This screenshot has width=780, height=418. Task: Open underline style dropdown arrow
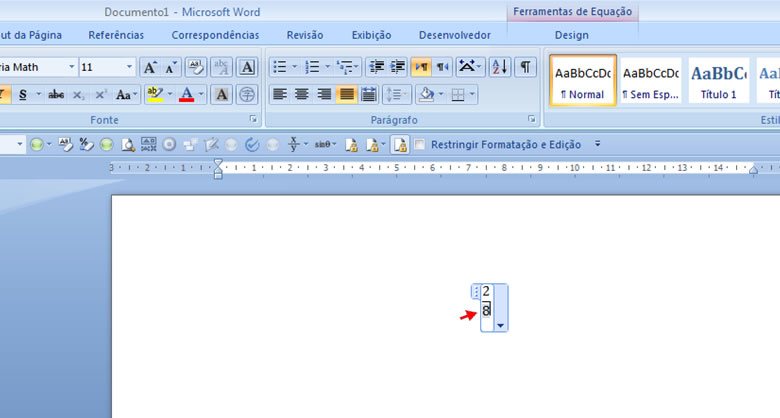click(x=38, y=95)
